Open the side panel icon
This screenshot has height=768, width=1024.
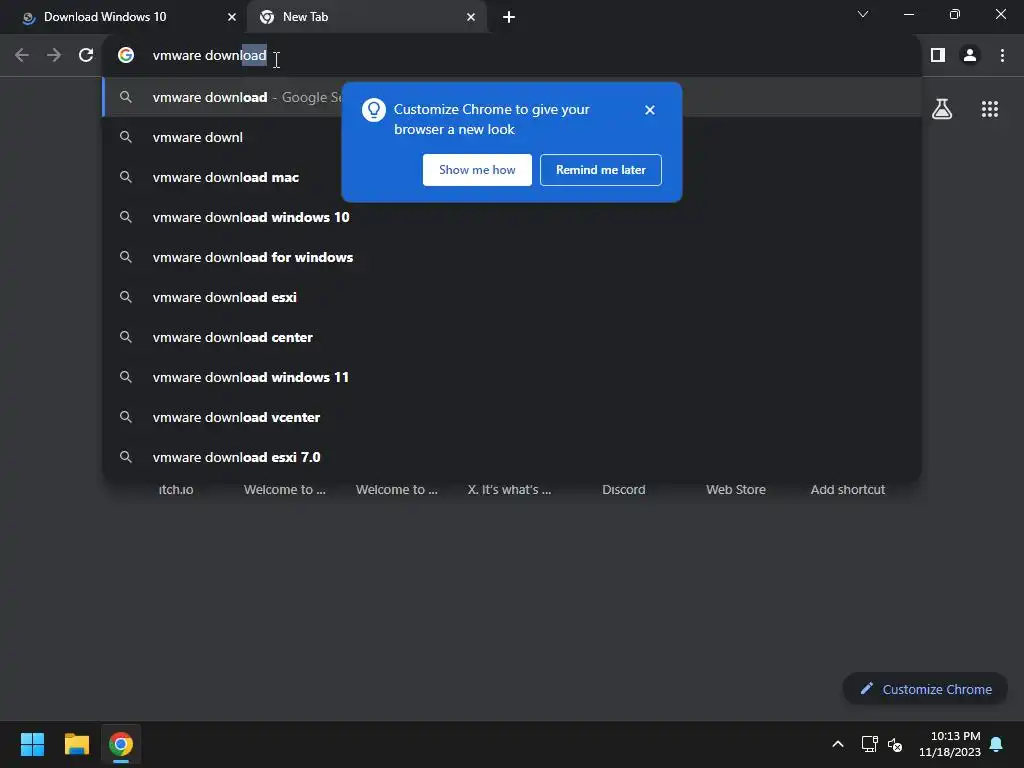click(938, 56)
